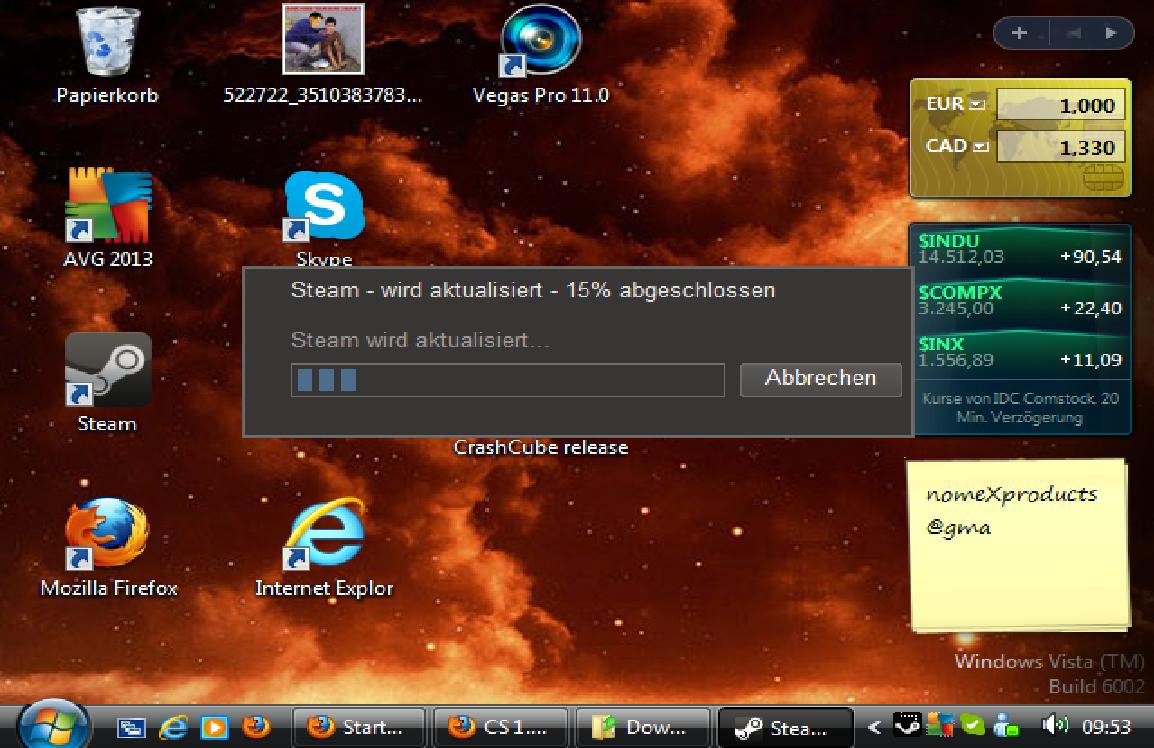Switch to the Stea... taskbar button
The height and width of the screenshot is (748, 1154).
785,728
